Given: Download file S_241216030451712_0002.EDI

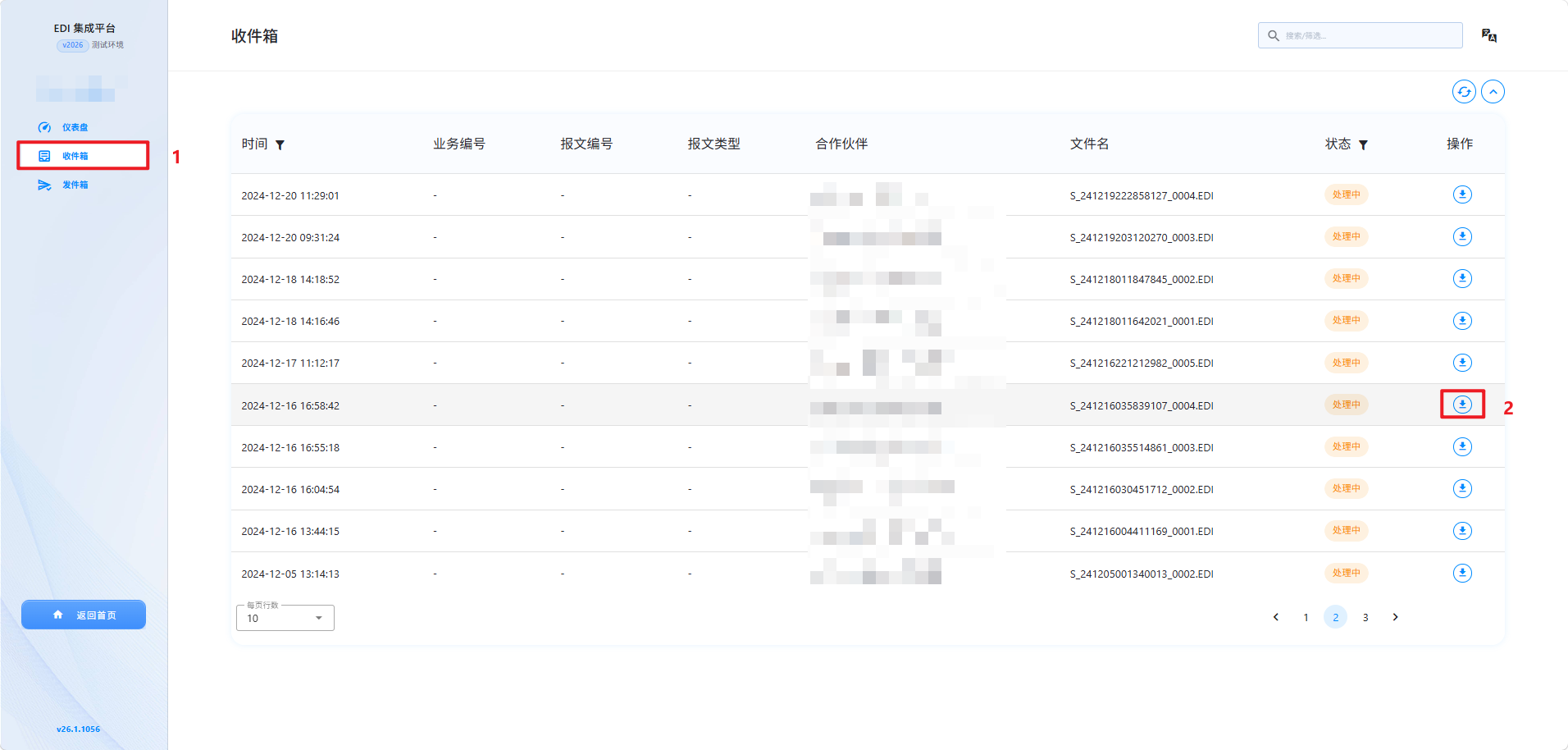Looking at the screenshot, I should pos(1462,488).
